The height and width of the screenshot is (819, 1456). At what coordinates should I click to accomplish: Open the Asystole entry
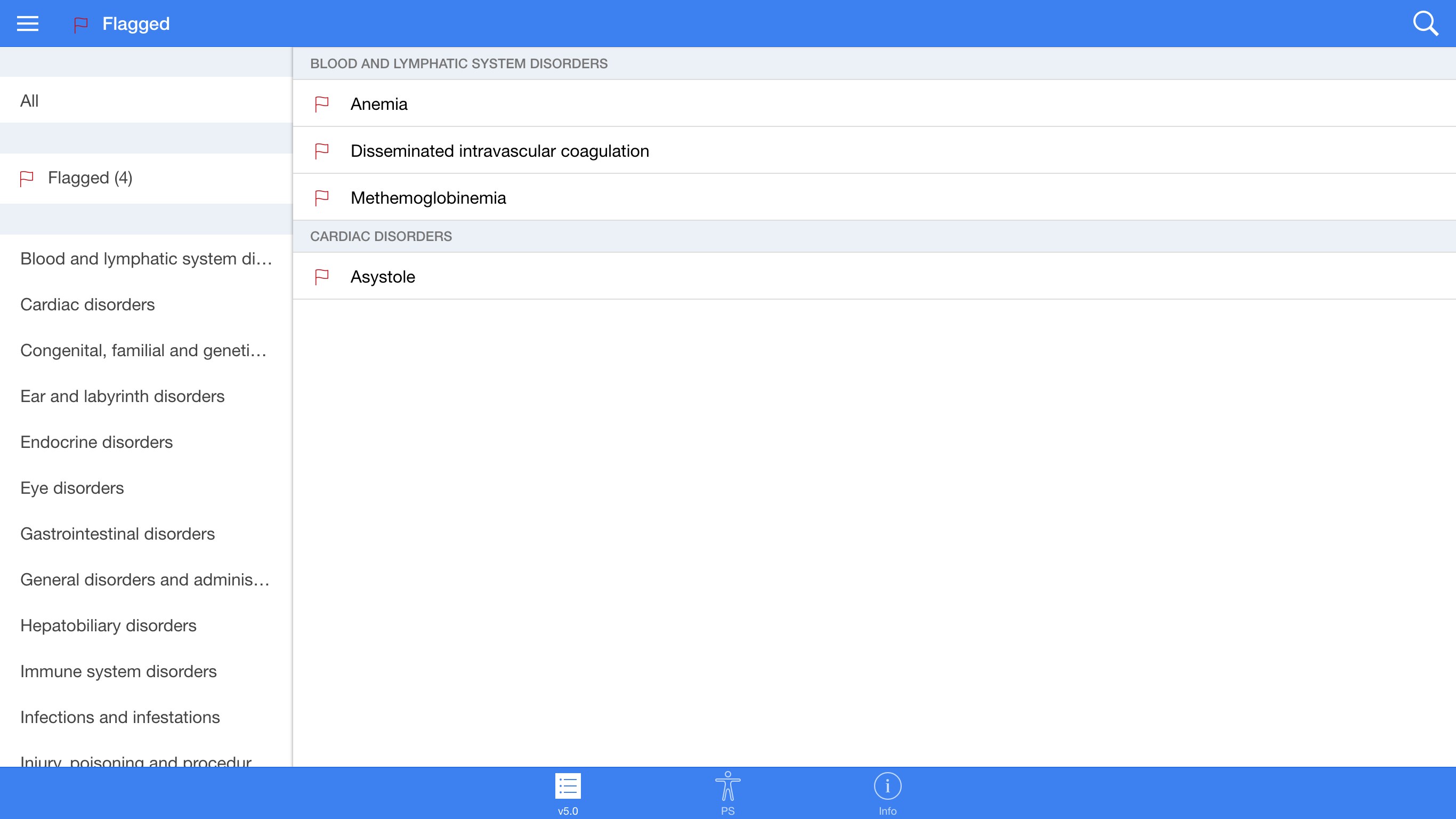click(383, 277)
